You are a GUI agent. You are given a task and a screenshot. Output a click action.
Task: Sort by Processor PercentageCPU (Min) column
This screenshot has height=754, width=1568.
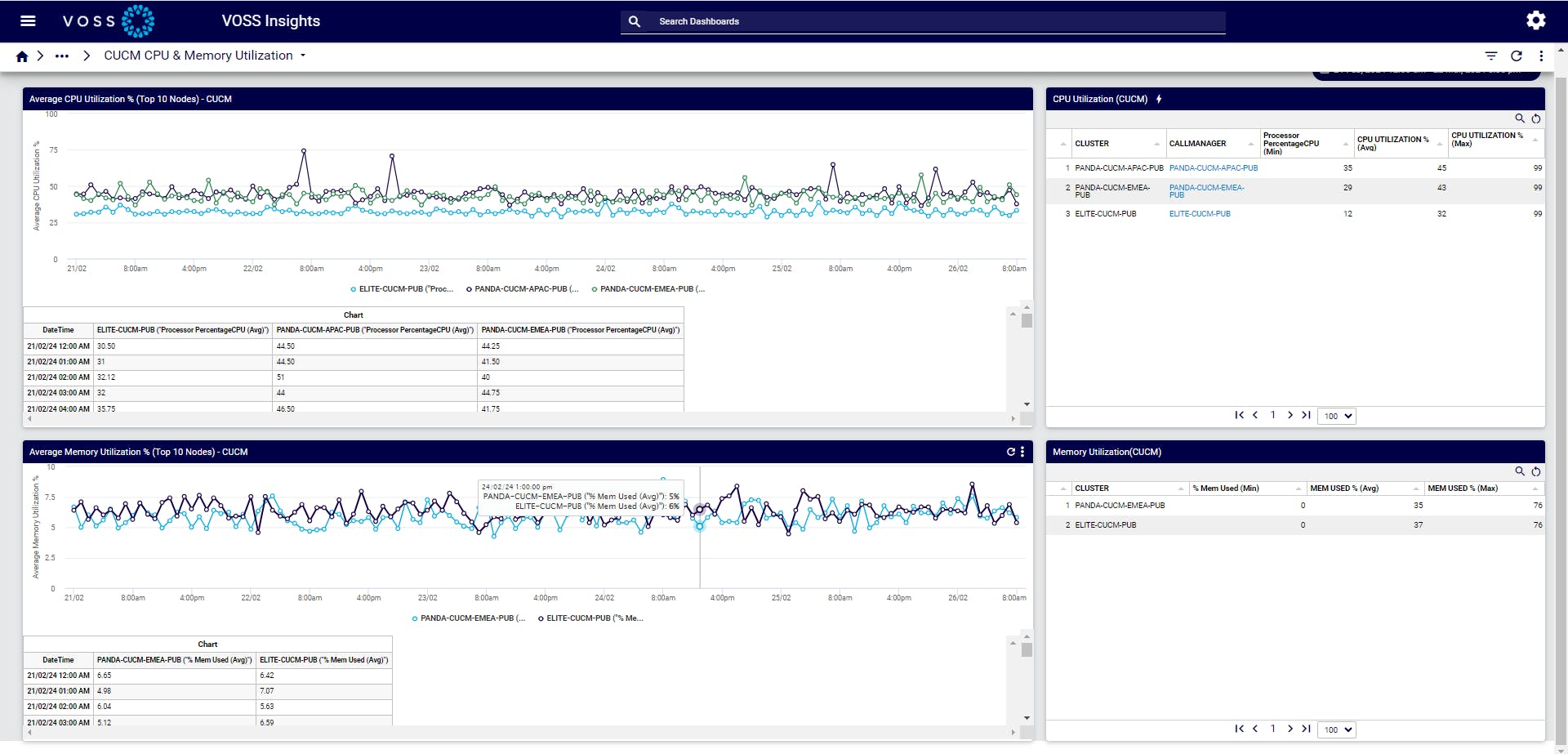(1306, 144)
